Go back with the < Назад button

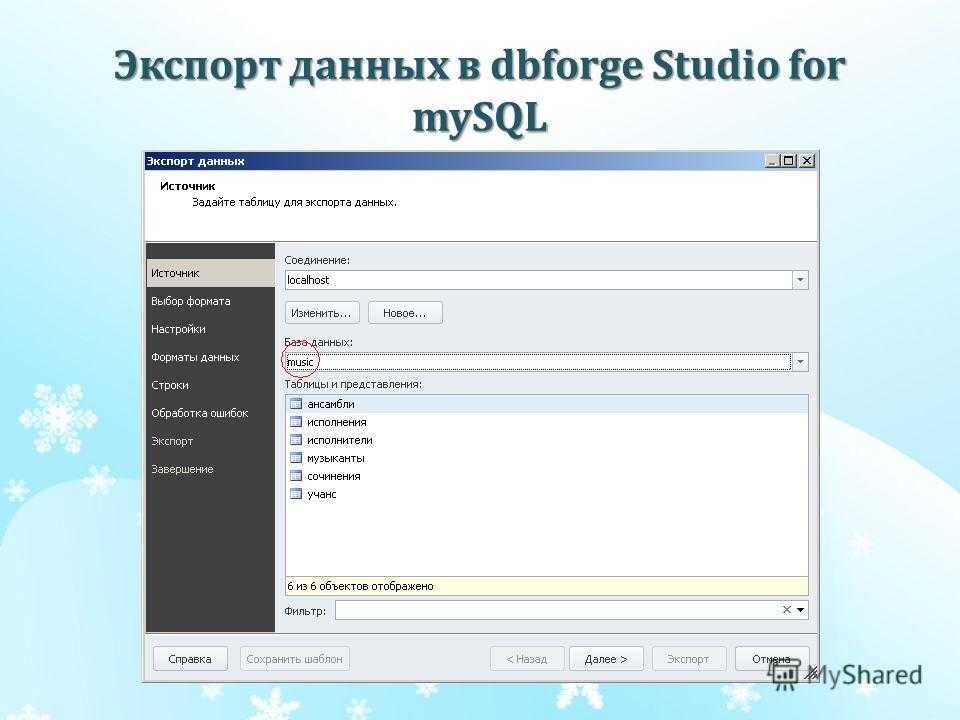527,659
